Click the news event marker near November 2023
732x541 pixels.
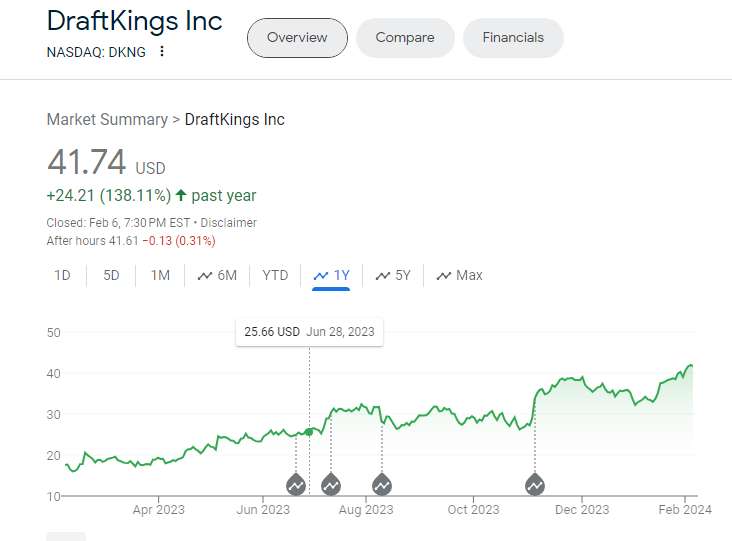[535, 485]
